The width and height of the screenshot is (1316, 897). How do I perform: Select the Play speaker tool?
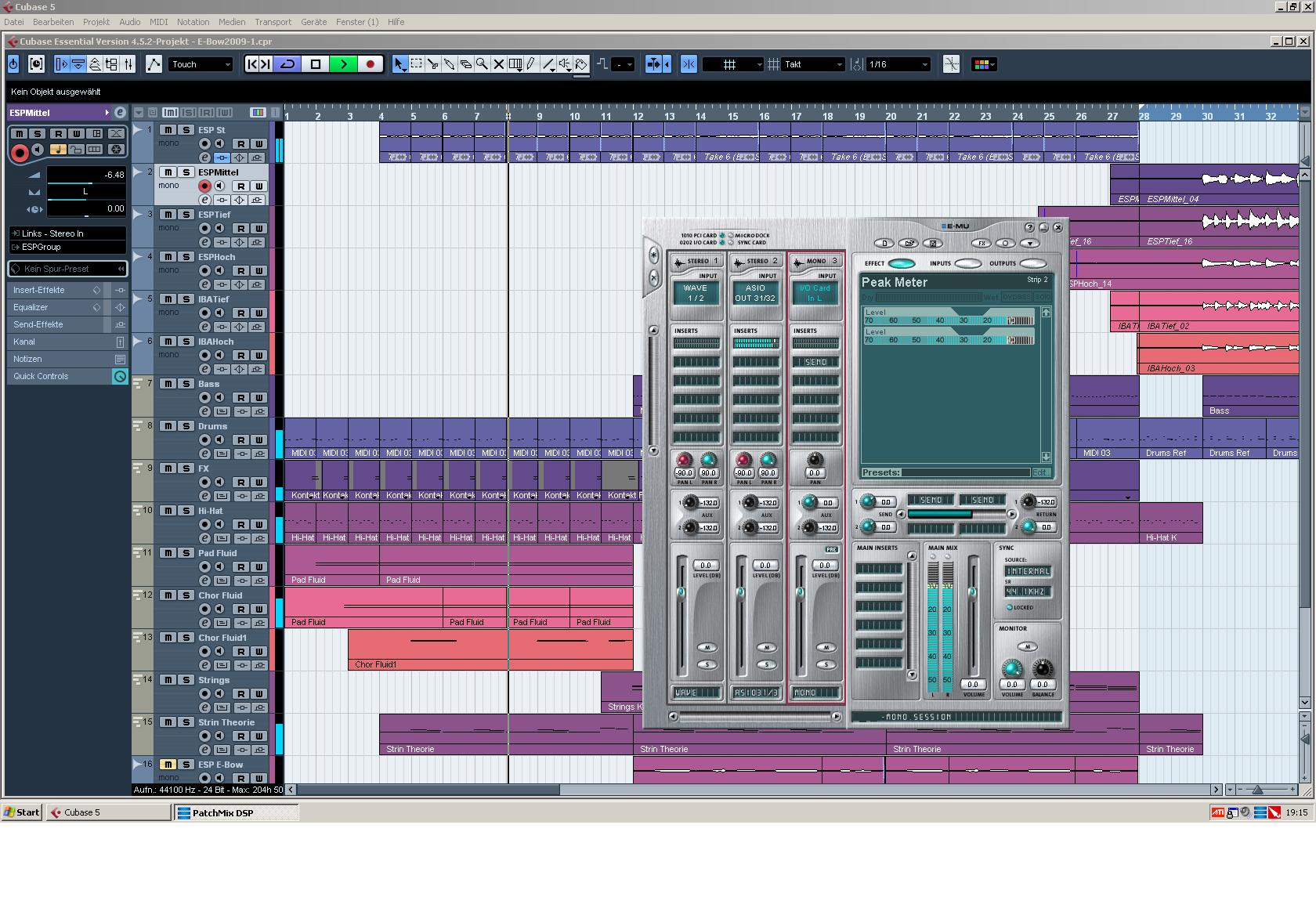(x=564, y=64)
